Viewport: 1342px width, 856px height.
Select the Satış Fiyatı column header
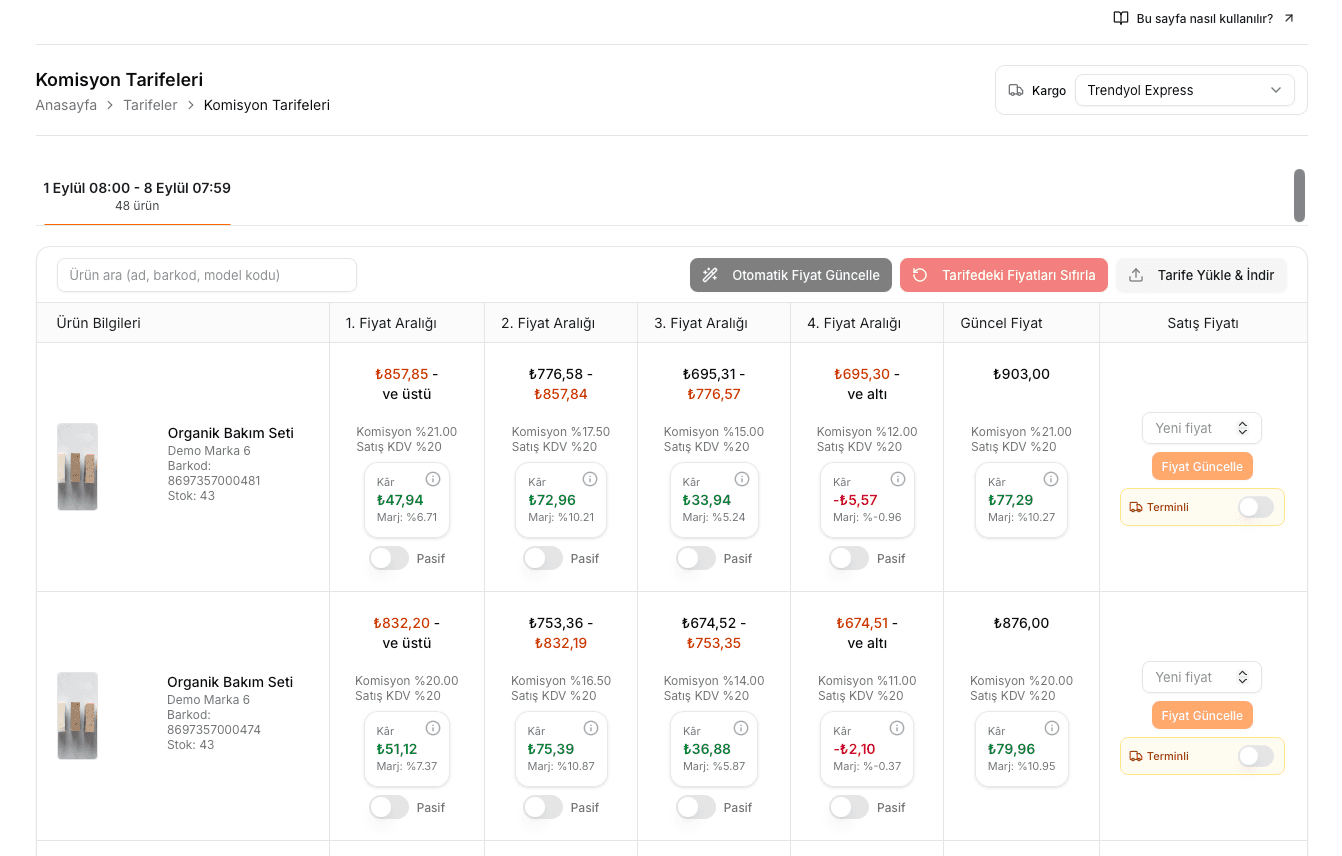(1203, 323)
